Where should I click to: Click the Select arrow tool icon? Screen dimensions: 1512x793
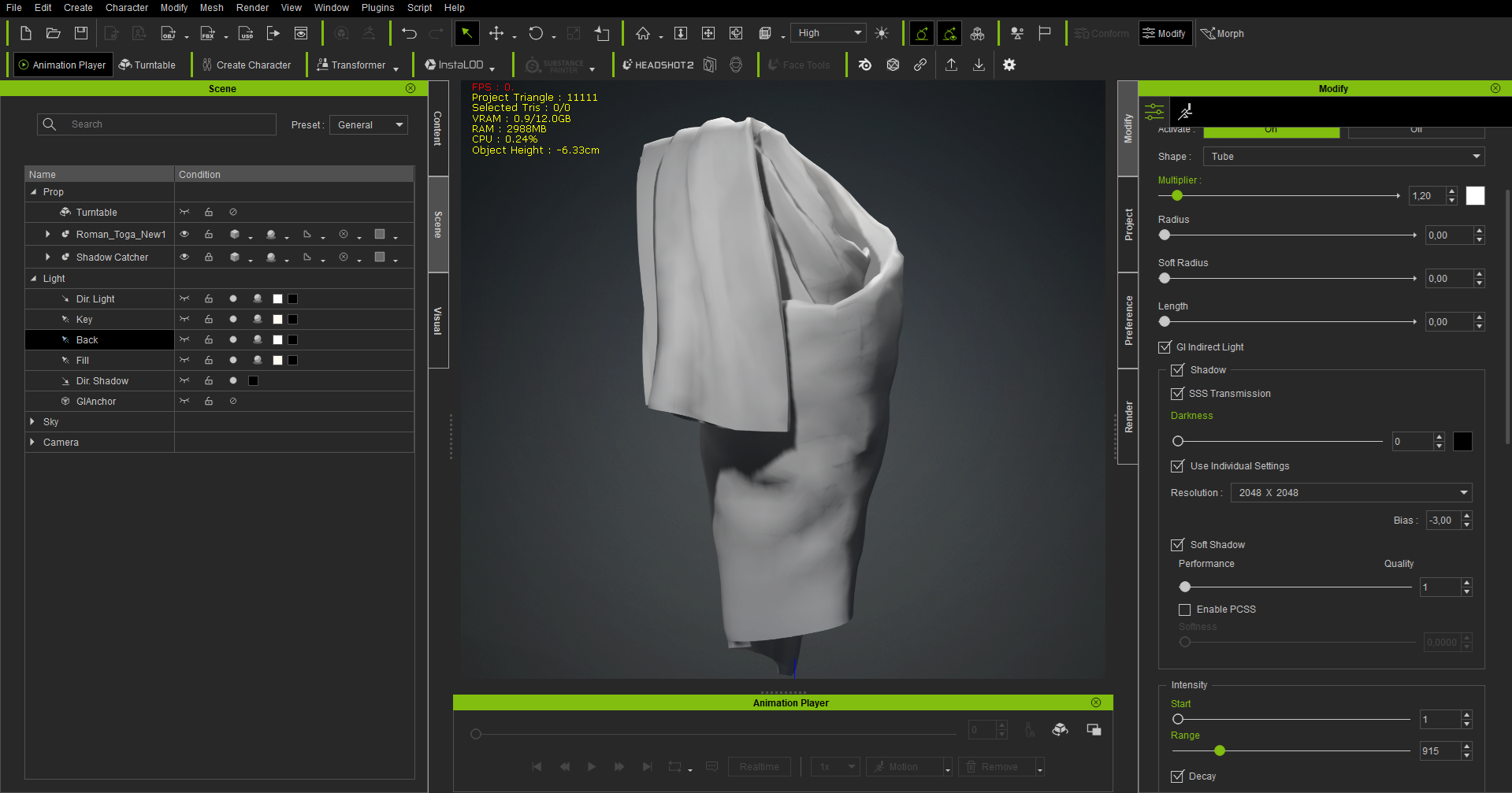pyautogui.click(x=466, y=33)
